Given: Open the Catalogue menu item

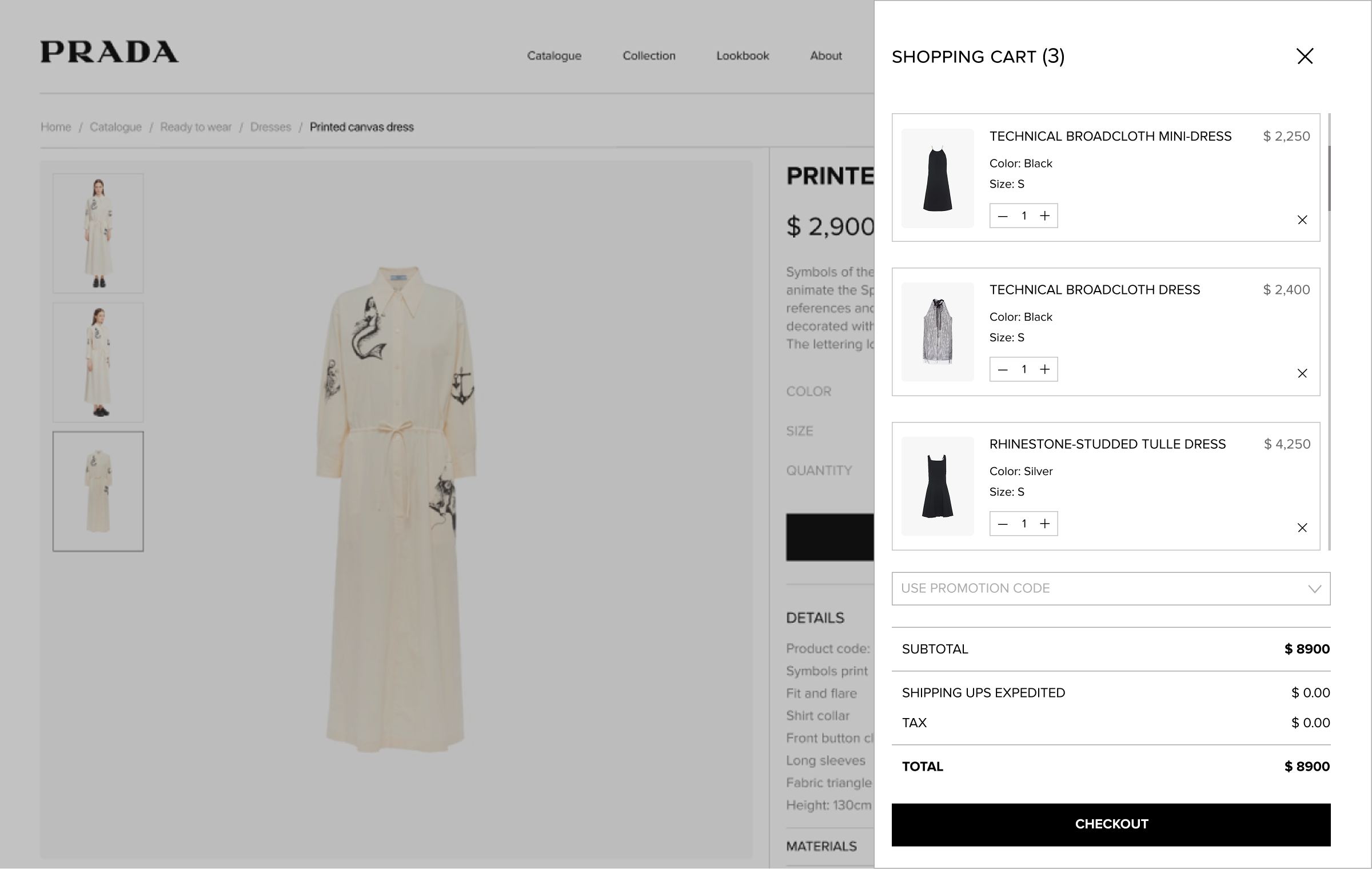Looking at the screenshot, I should tap(554, 55).
